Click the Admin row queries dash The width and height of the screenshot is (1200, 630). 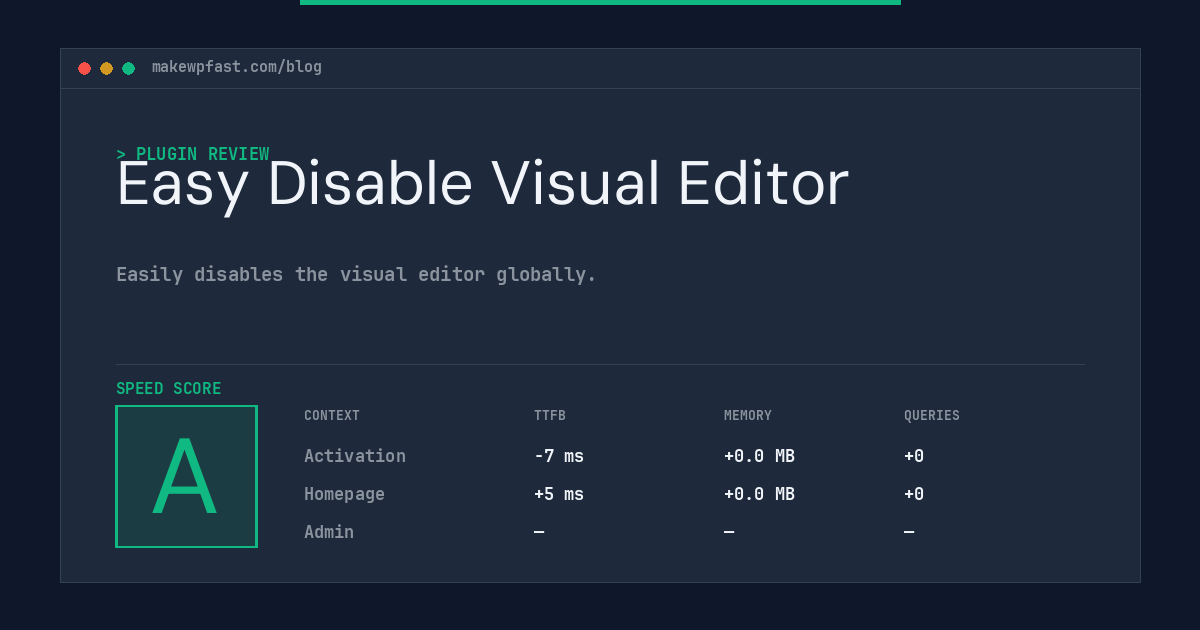point(909,532)
